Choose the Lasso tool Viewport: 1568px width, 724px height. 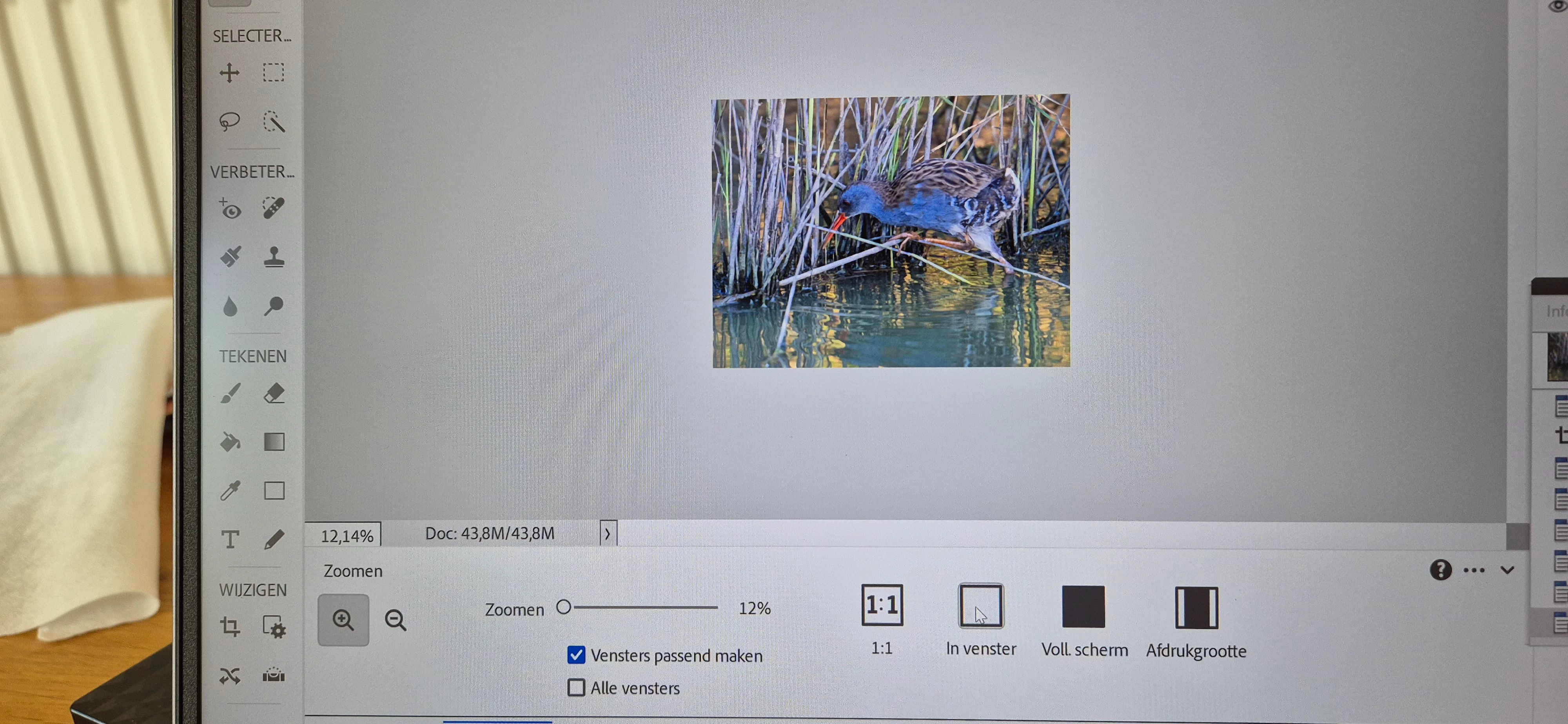(x=229, y=122)
